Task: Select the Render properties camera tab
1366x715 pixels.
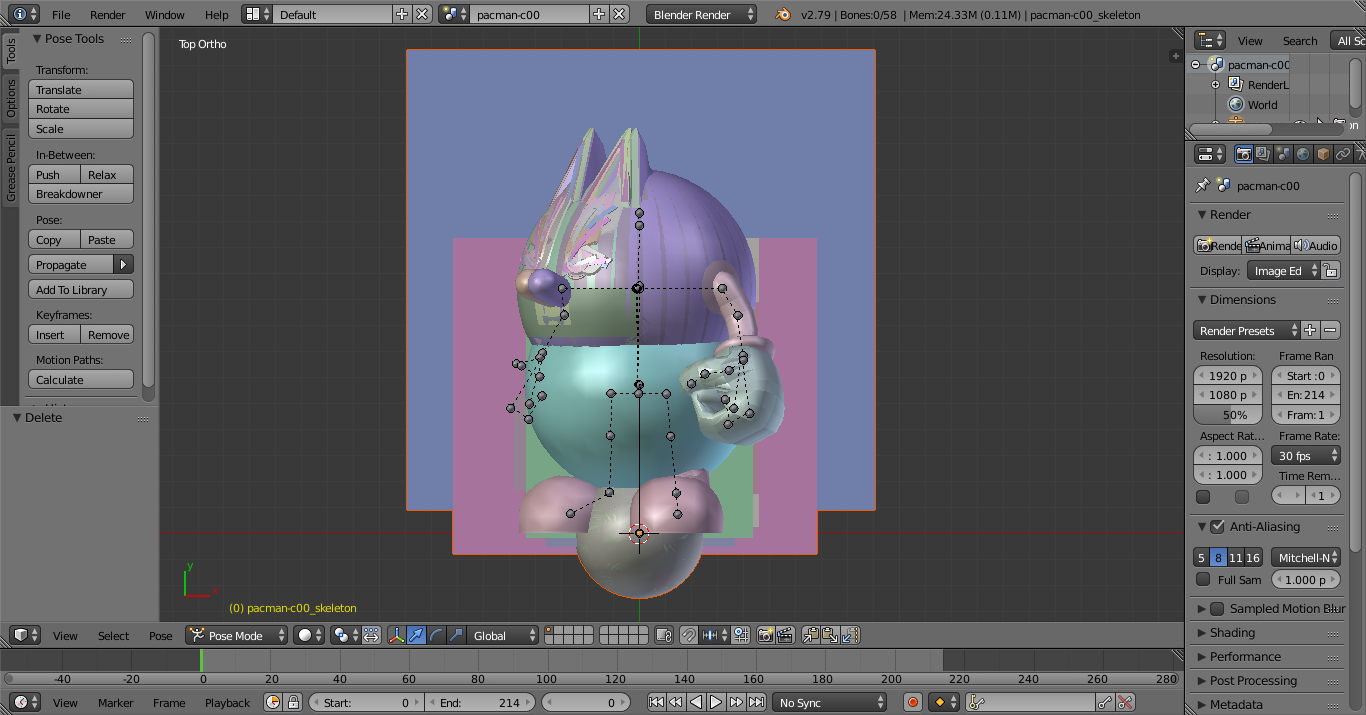Action: [1243, 154]
